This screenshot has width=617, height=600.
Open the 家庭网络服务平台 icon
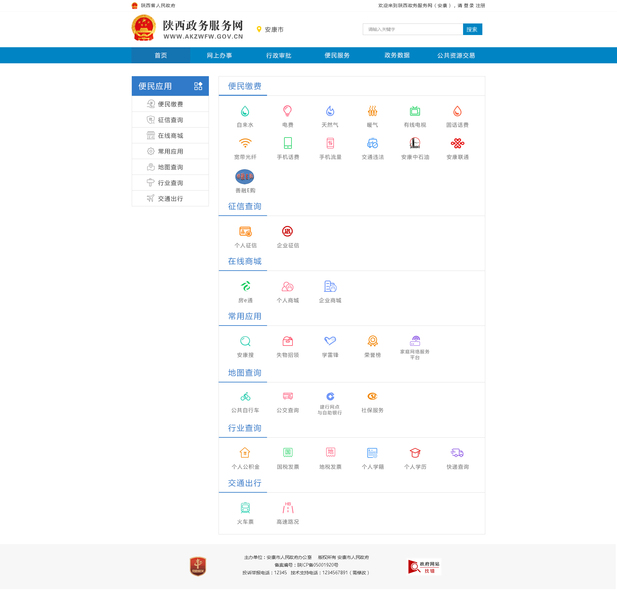(x=415, y=341)
